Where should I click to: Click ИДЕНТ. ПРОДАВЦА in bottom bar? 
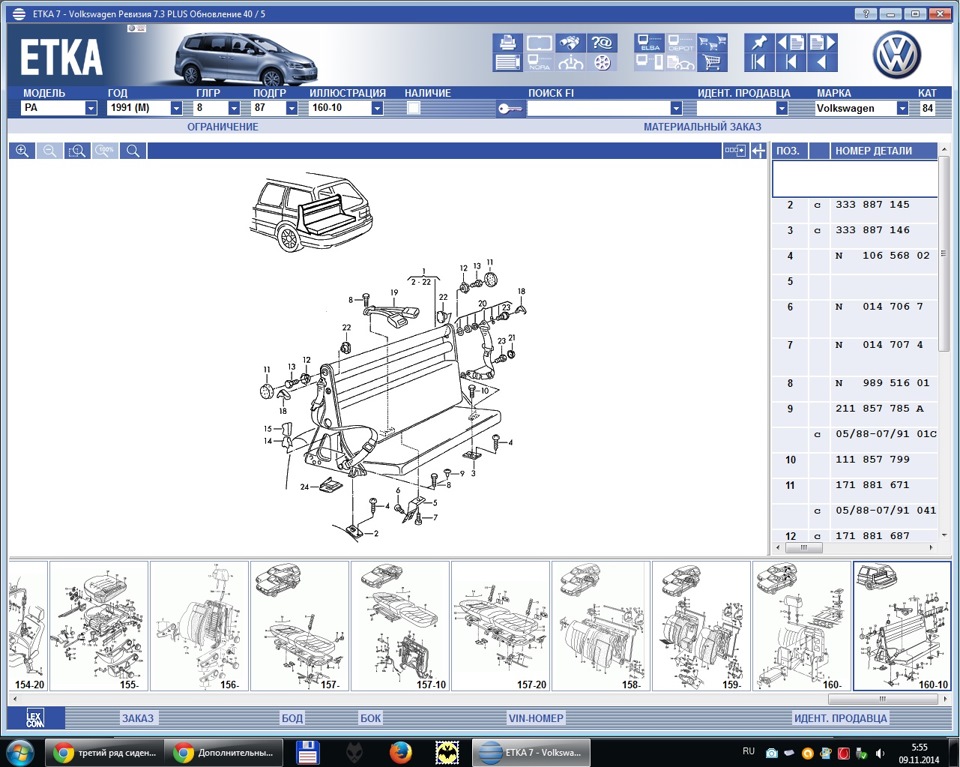point(840,718)
